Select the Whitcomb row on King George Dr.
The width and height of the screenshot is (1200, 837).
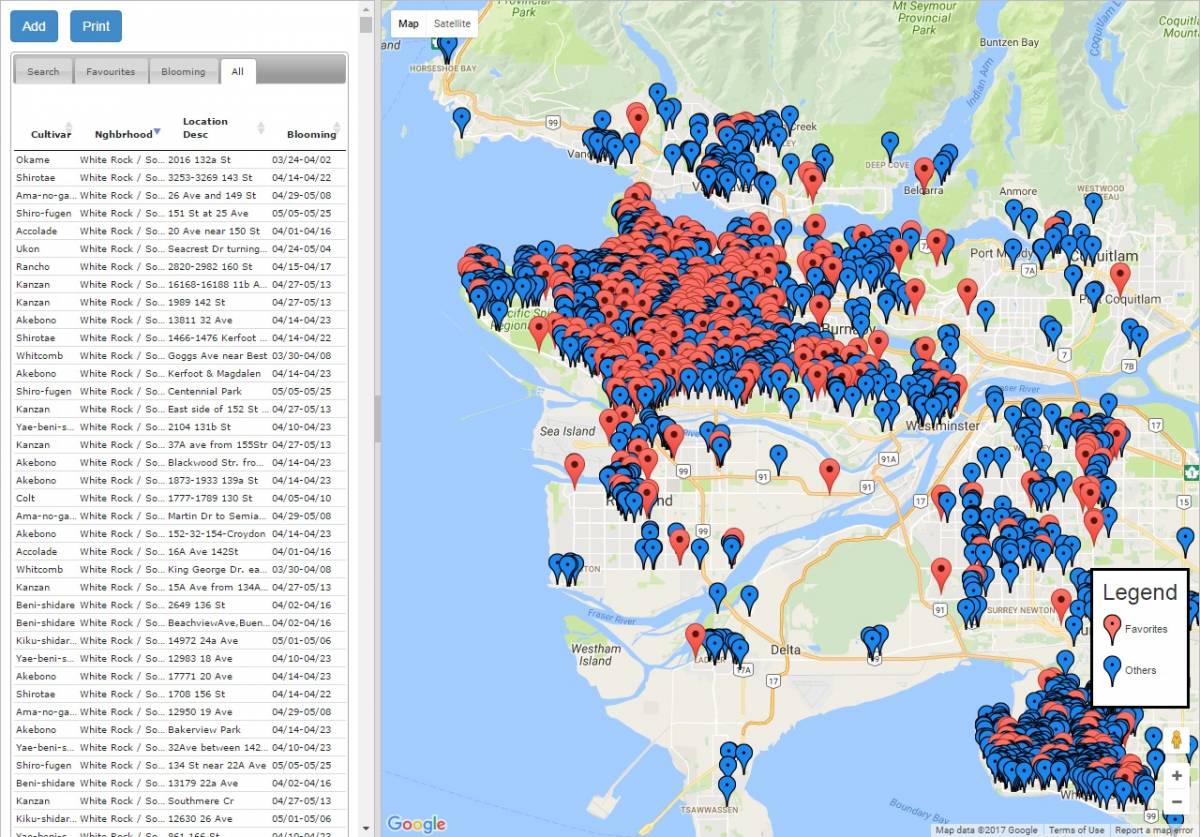pos(180,569)
